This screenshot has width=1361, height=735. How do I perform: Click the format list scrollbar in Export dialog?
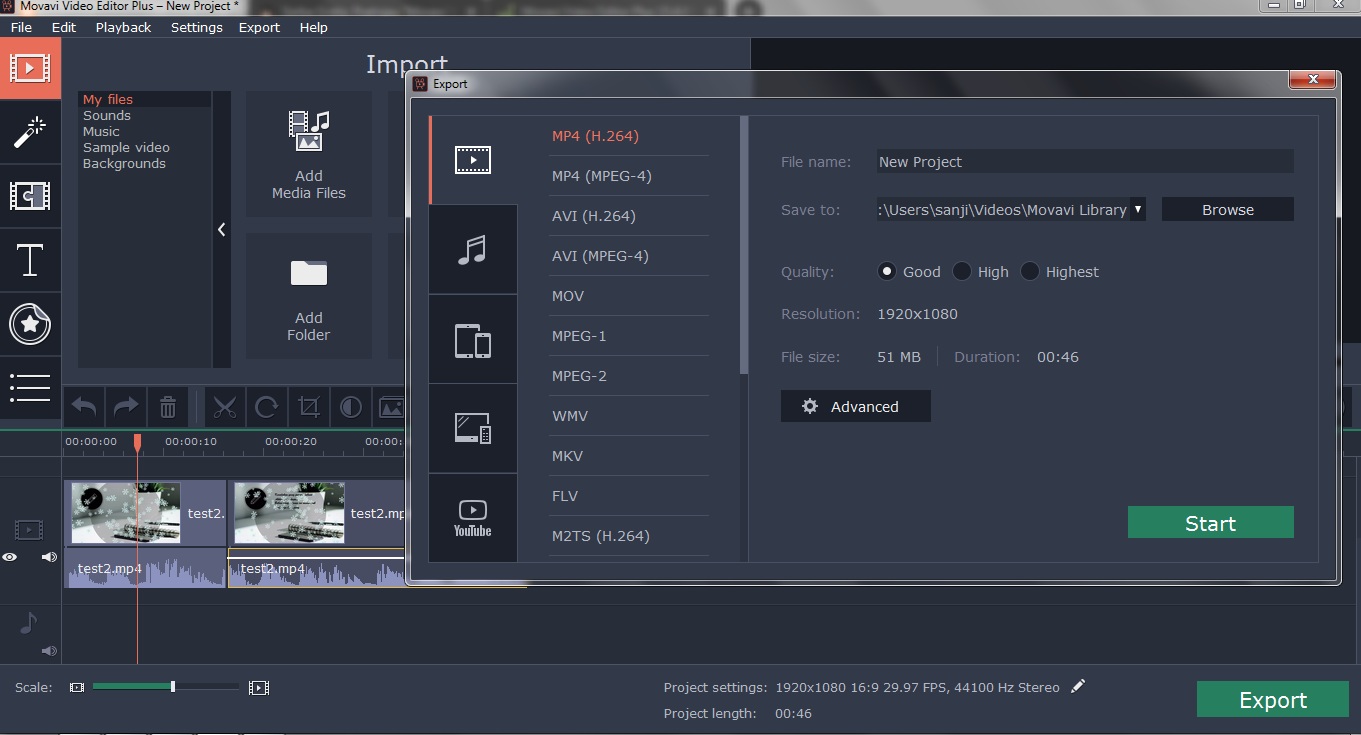click(x=744, y=245)
